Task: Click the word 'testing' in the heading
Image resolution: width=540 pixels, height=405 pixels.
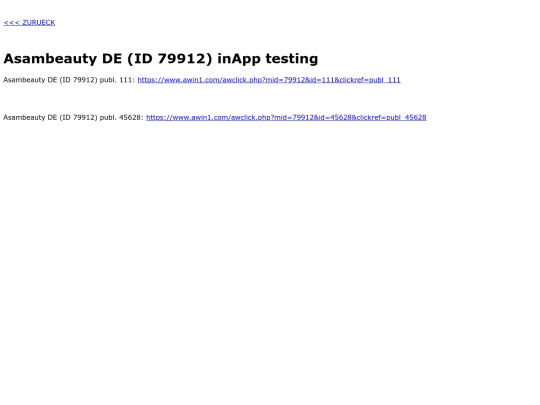Action: click(292, 59)
